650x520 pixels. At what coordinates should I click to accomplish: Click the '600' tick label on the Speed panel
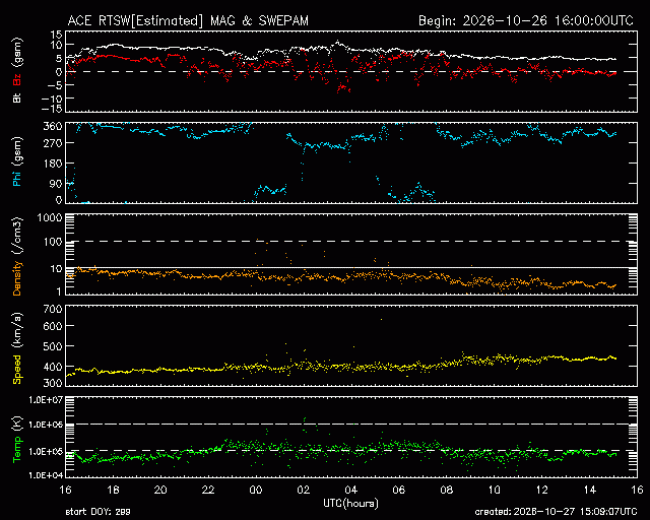click(x=53, y=326)
